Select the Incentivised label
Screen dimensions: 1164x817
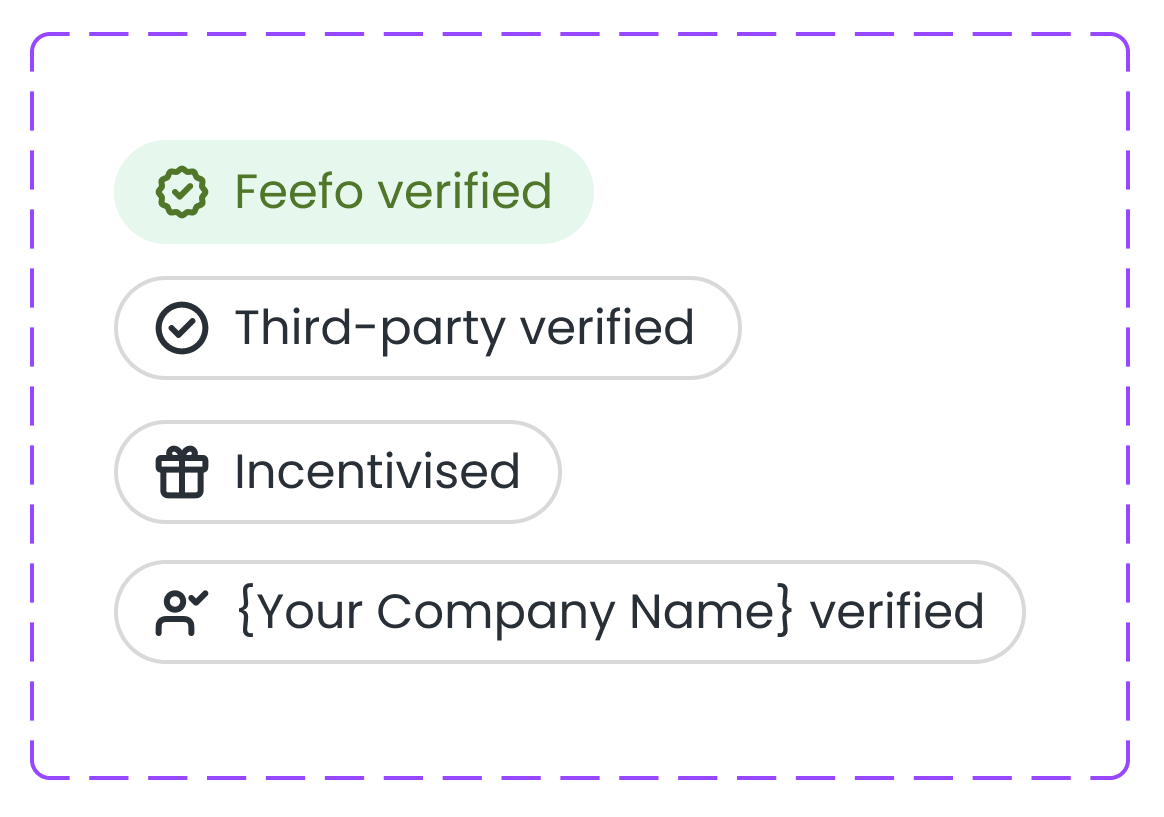(x=377, y=471)
